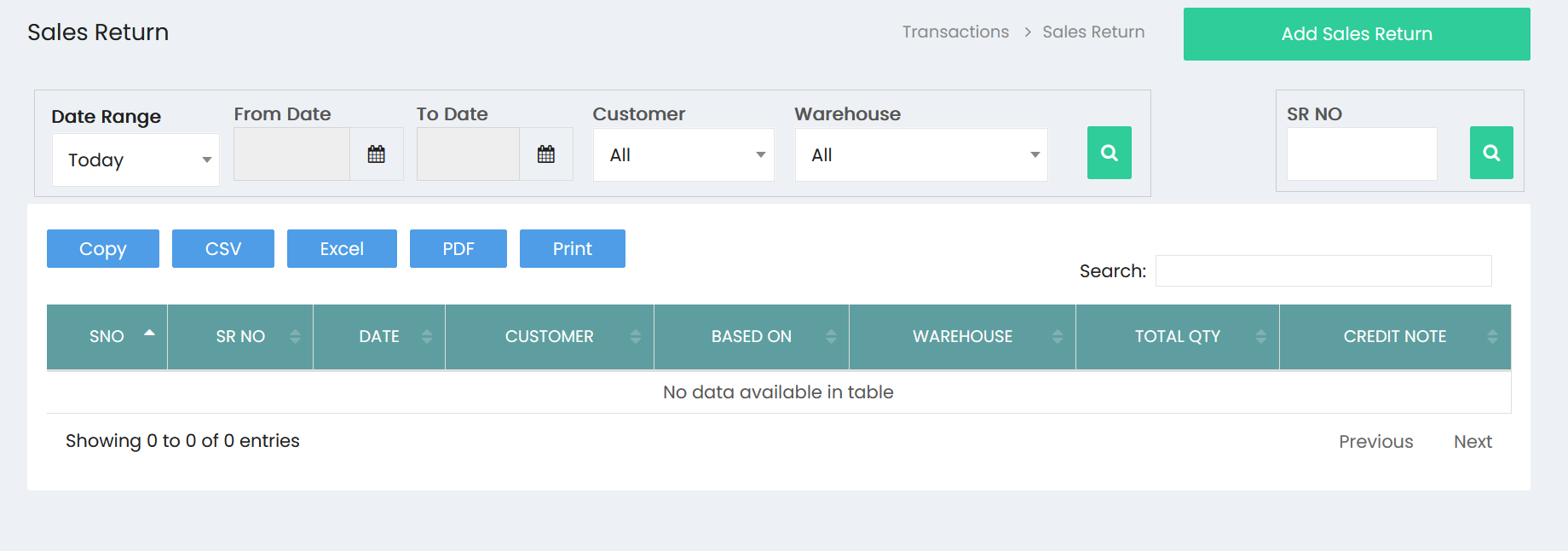Select the 'No data available in table' message
The height and width of the screenshot is (551, 1568).
point(778,392)
